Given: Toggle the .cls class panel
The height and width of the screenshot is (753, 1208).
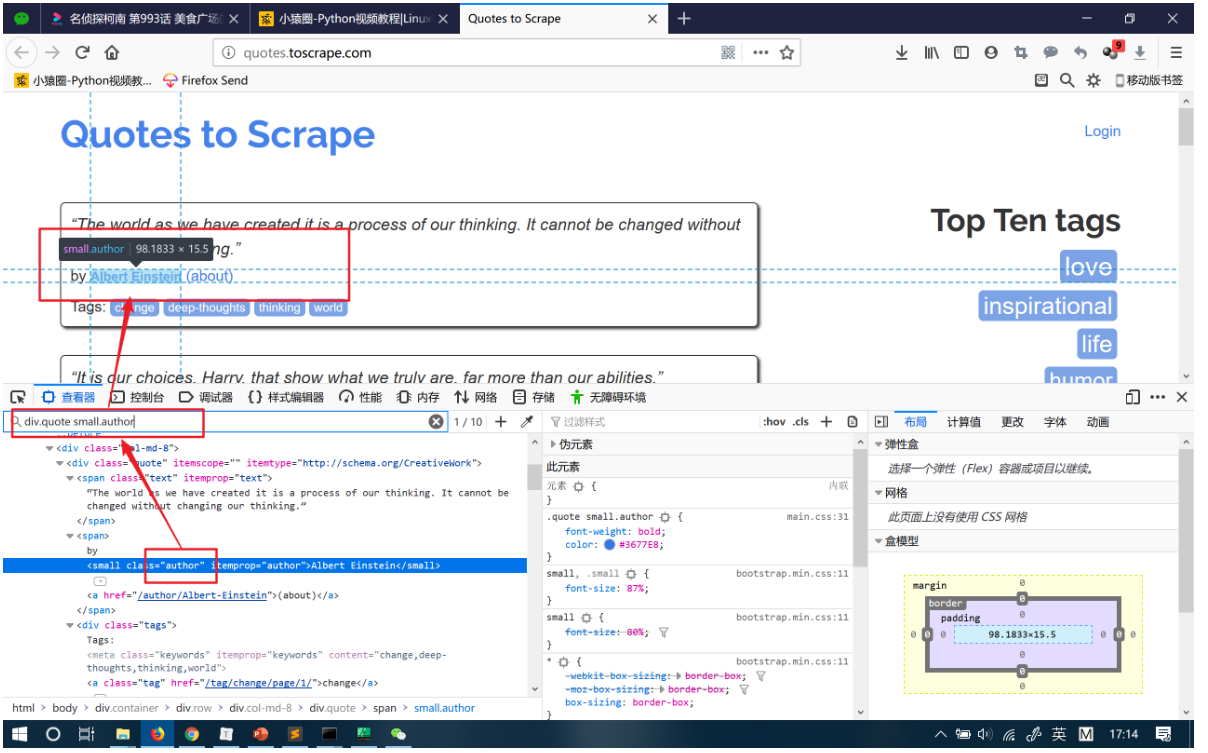Looking at the screenshot, I should (x=801, y=422).
